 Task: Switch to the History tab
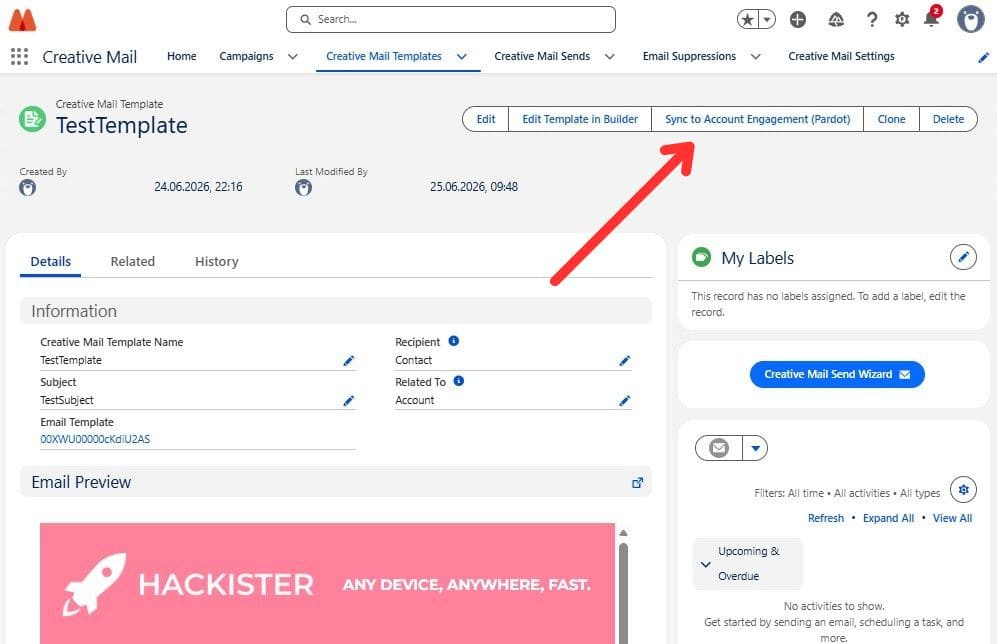(x=217, y=261)
